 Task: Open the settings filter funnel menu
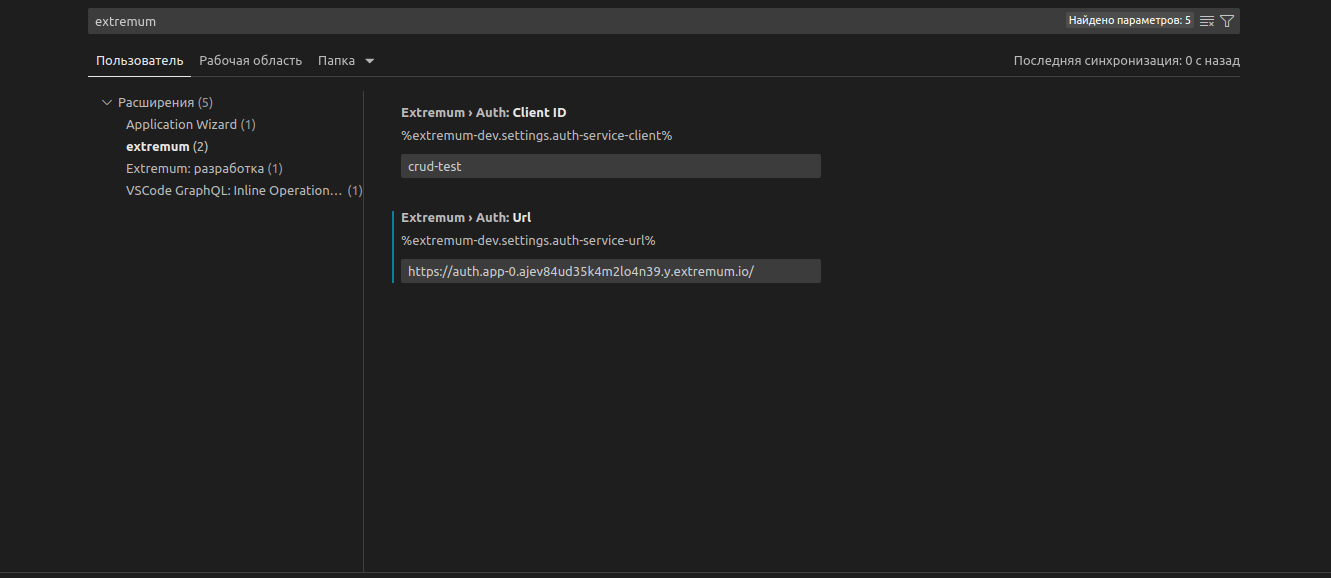point(1226,20)
